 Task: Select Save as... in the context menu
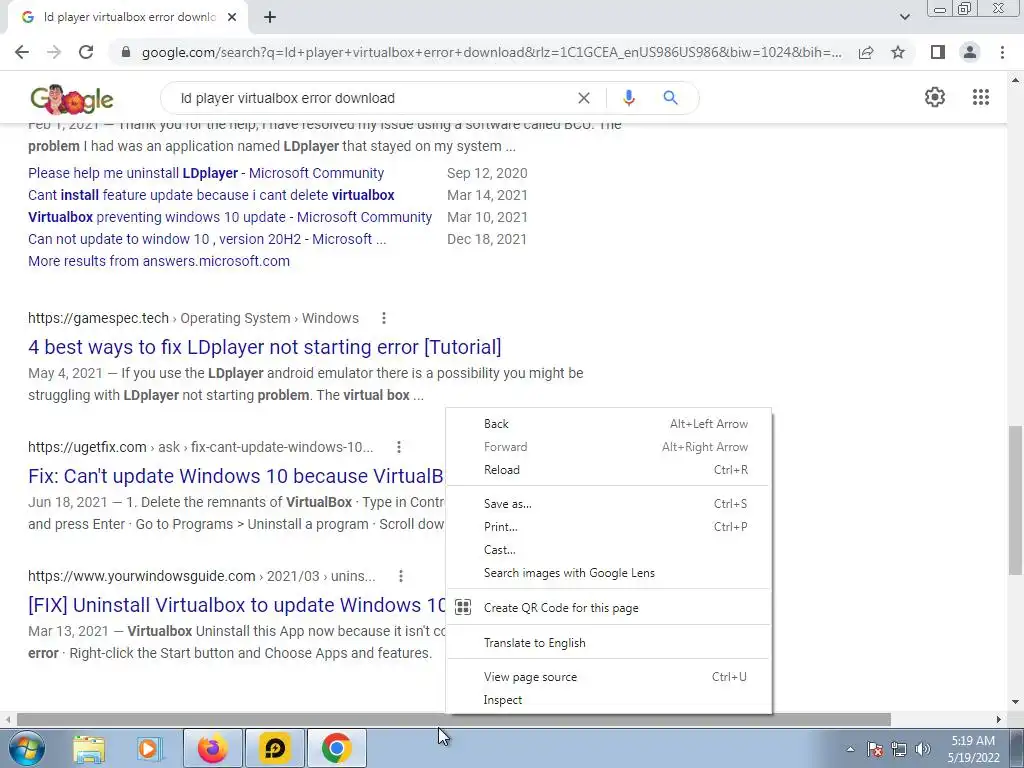click(x=609, y=504)
